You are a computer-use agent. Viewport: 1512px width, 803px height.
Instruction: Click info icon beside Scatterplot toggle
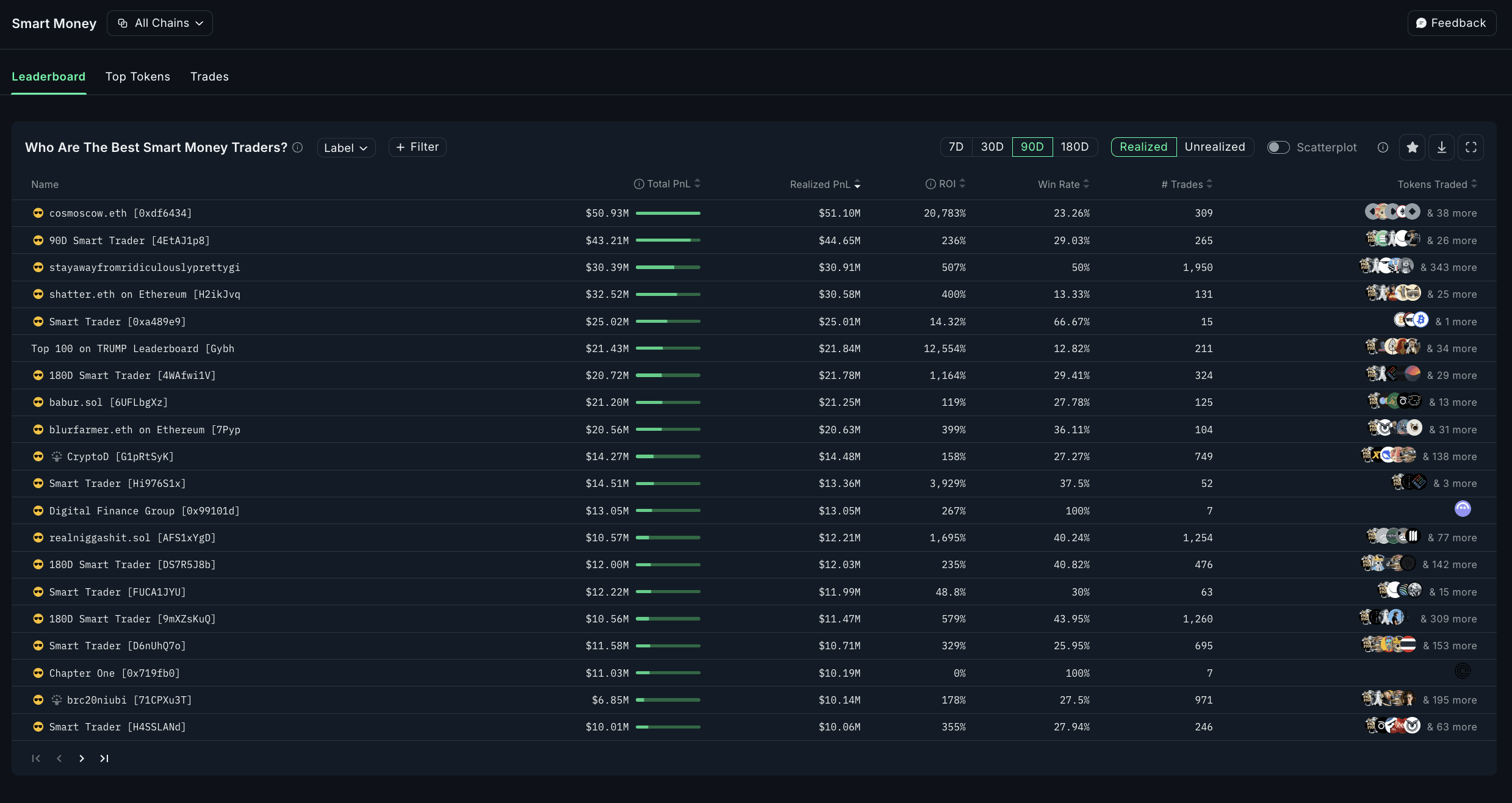[x=1383, y=147]
